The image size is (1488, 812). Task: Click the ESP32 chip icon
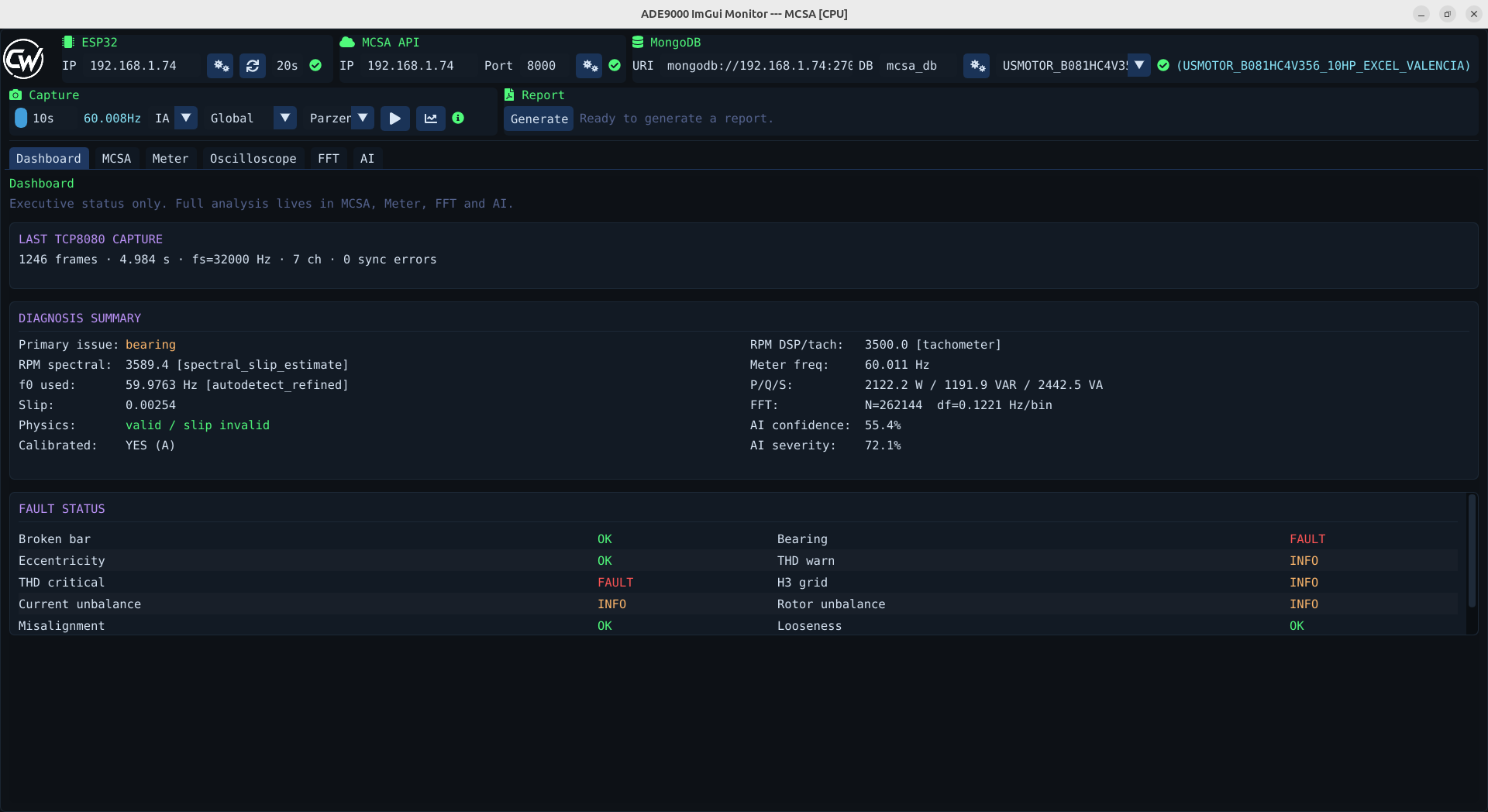[x=68, y=43]
